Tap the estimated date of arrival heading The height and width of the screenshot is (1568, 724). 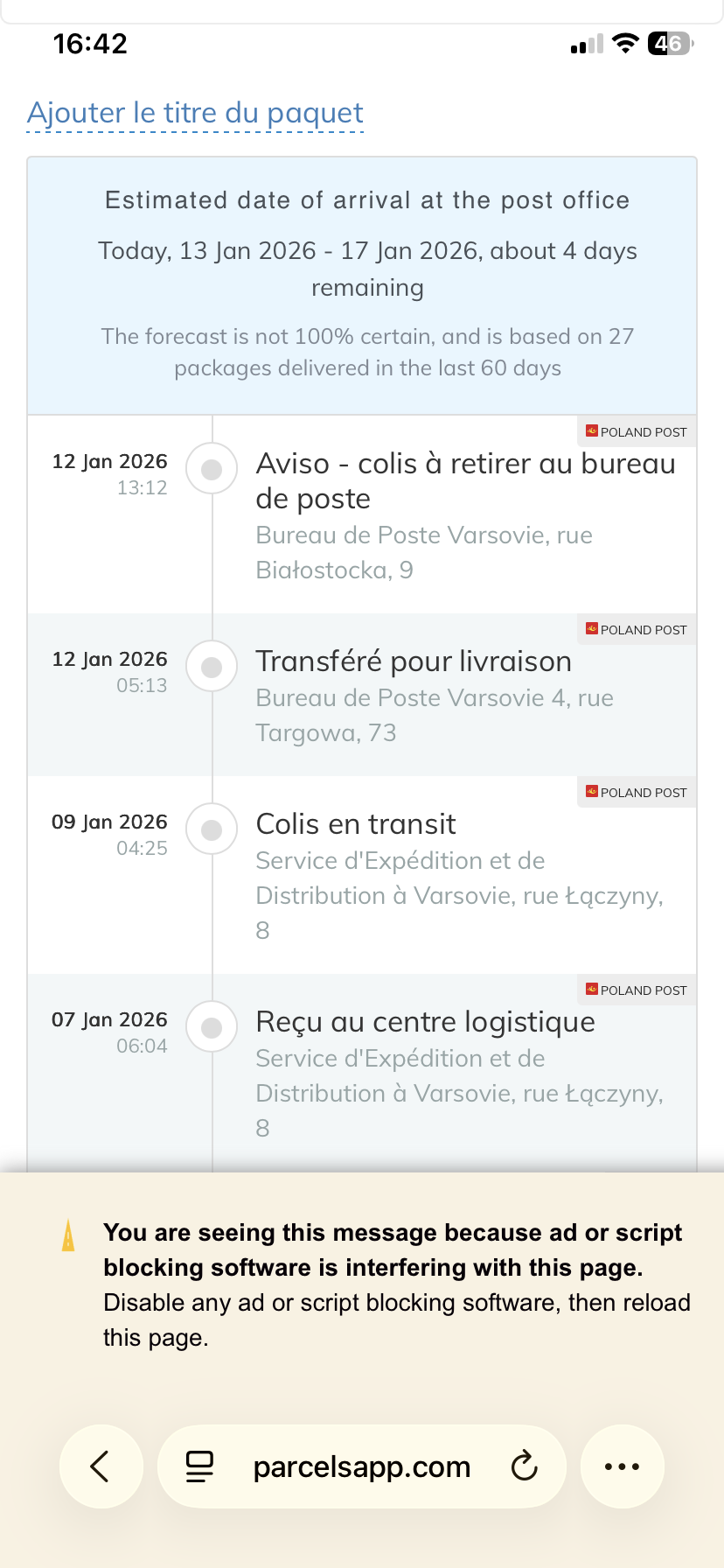coord(367,200)
